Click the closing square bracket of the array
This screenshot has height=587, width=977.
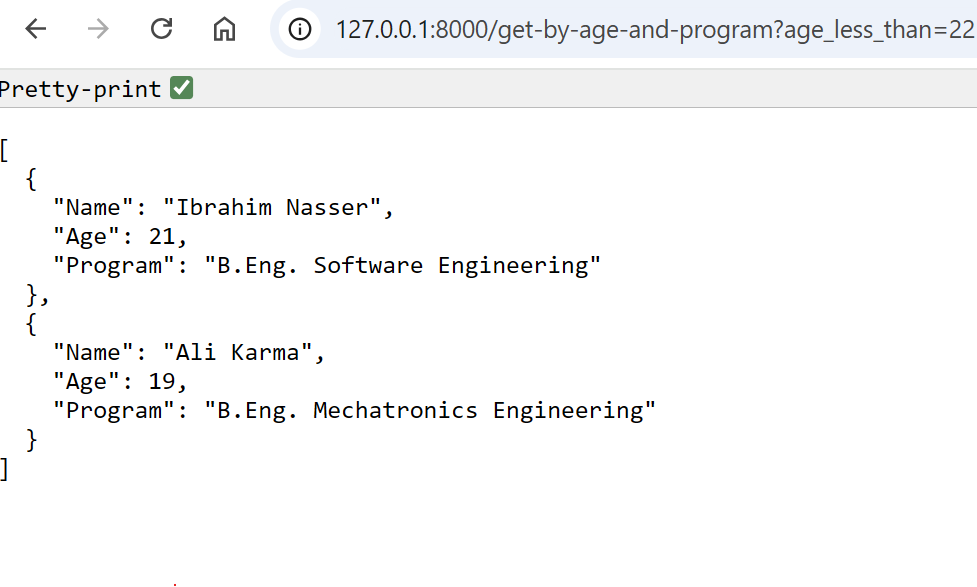[x=4, y=469]
